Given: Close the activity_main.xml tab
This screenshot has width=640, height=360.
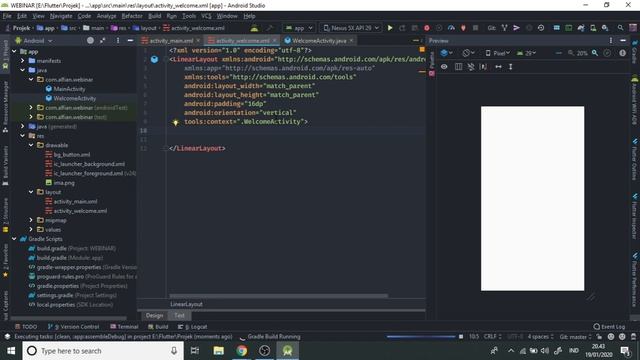Looking at the screenshot, I should coord(198,40).
